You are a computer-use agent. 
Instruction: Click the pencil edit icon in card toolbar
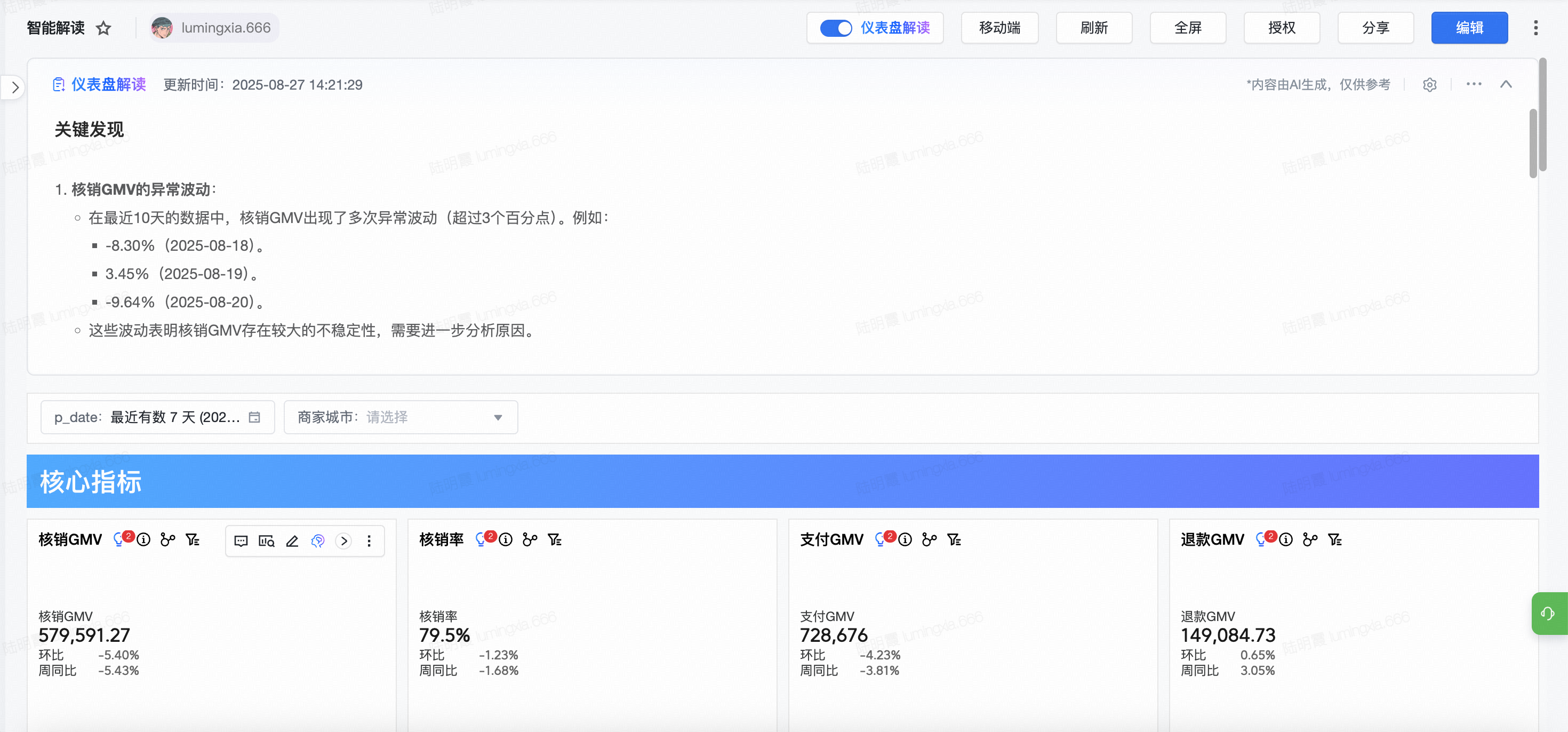coord(292,541)
